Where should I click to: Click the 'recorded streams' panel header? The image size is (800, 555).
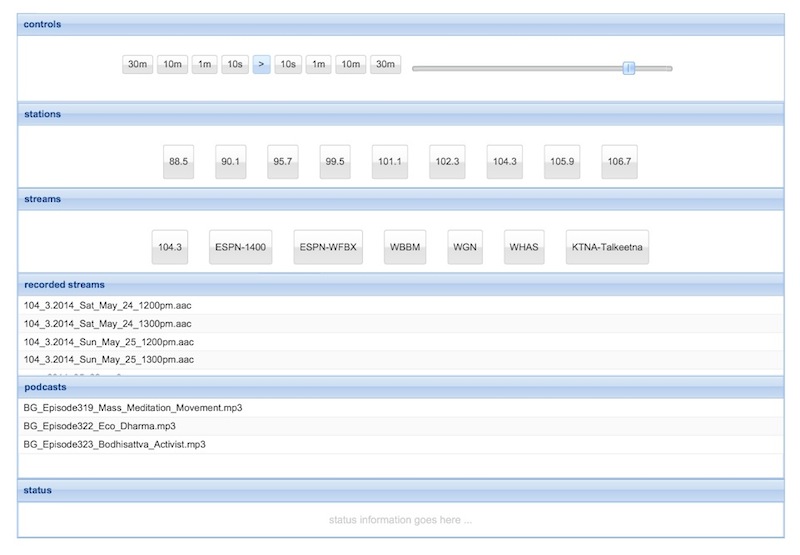pos(401,285)
